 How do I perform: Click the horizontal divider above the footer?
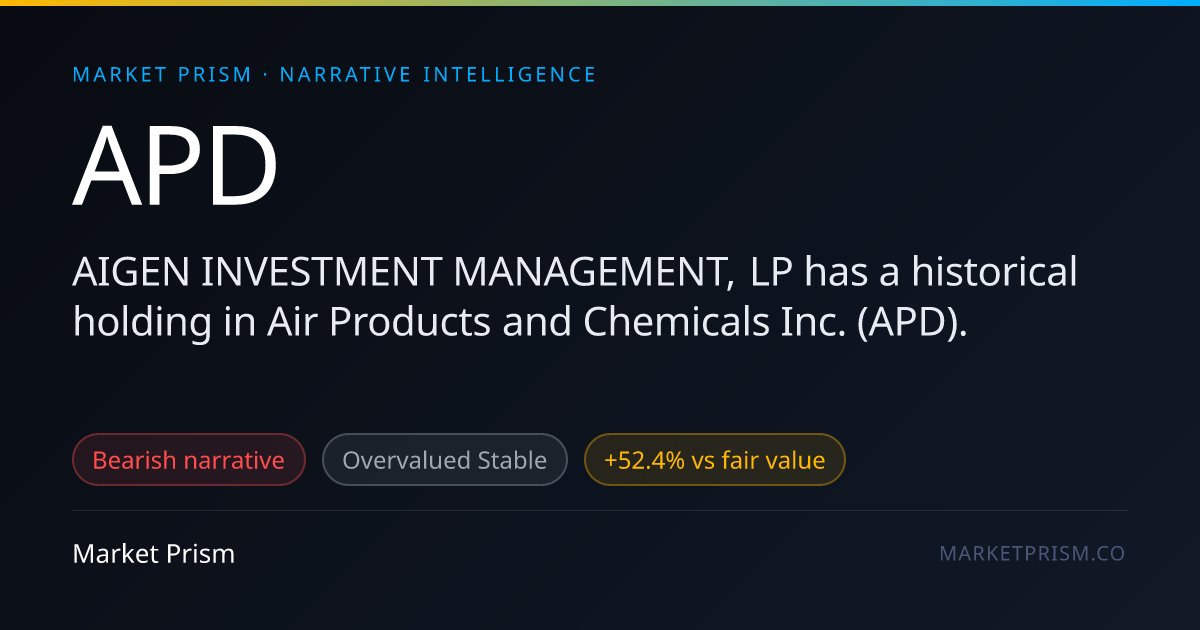pyautogui.click(x=600, y=510)
